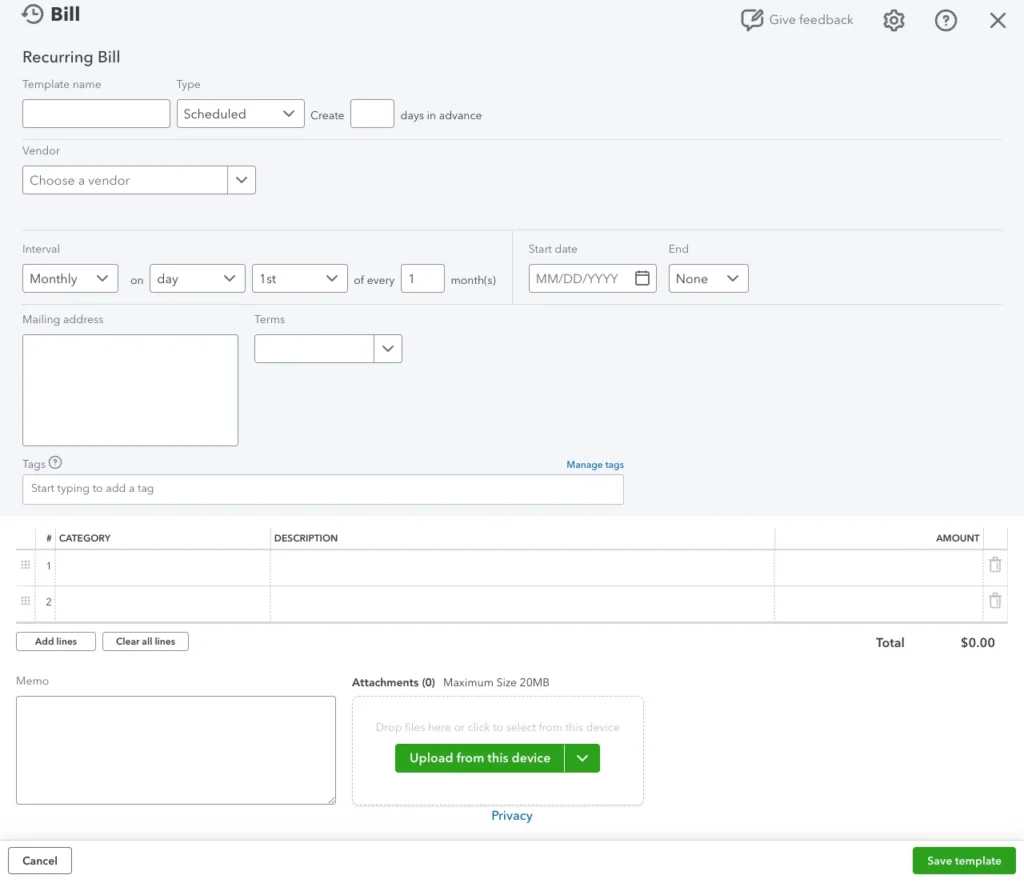Viewport: 1024px width, 891px height.
Task: Open the settings gear icon
Action: (x=893, y=21)
